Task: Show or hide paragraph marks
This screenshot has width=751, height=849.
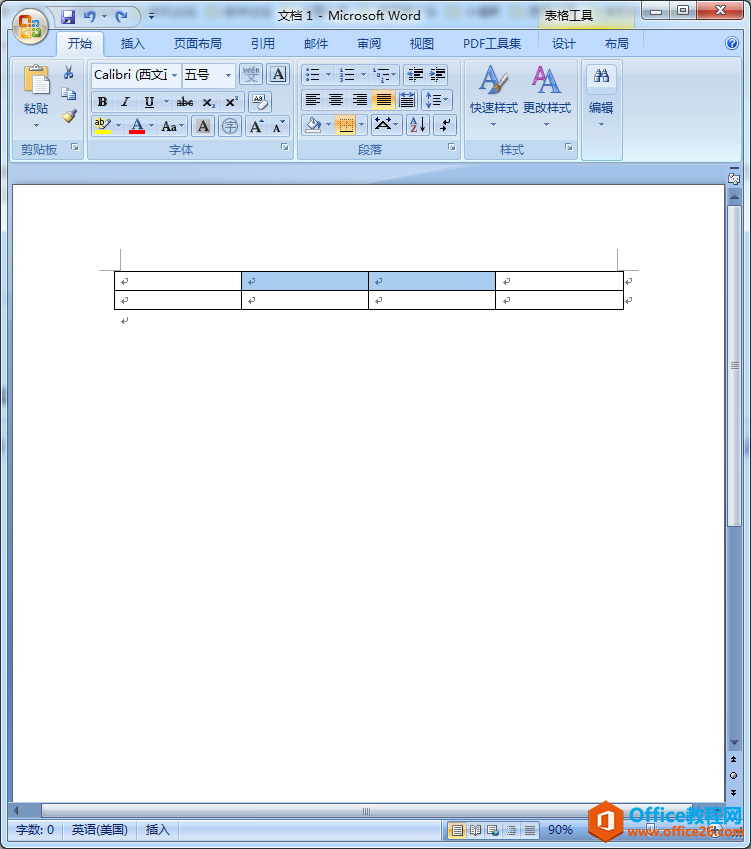Action: (x=445, y=126)
